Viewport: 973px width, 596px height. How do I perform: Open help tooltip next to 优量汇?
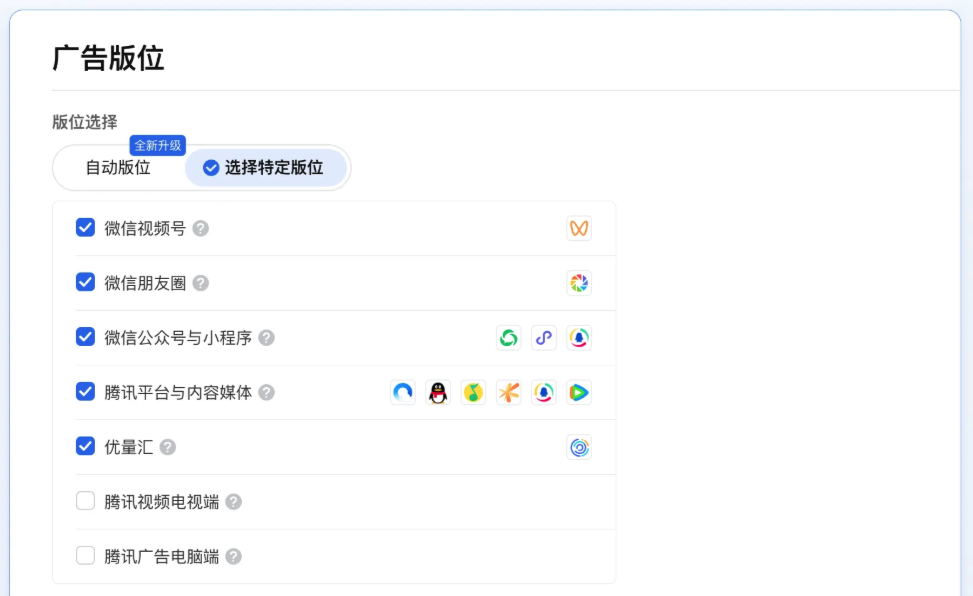(x=168, y=447)
